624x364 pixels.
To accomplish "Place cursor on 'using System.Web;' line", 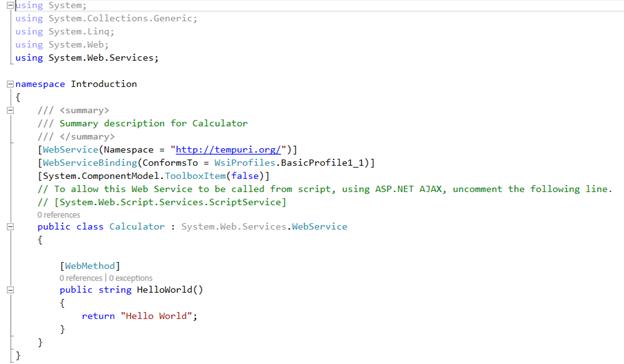I will click(62, 45).
